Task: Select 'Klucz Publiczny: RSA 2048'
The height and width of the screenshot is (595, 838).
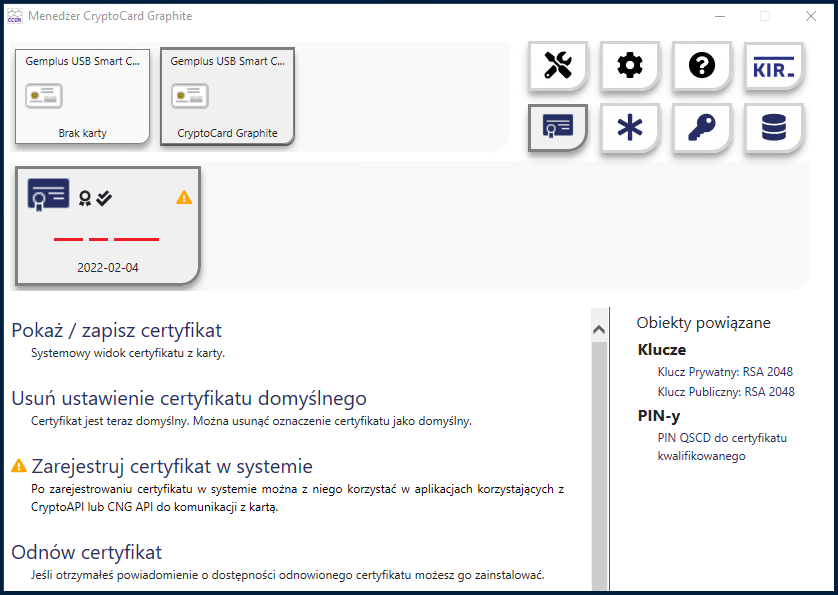Action: click(x=726, y=392)
